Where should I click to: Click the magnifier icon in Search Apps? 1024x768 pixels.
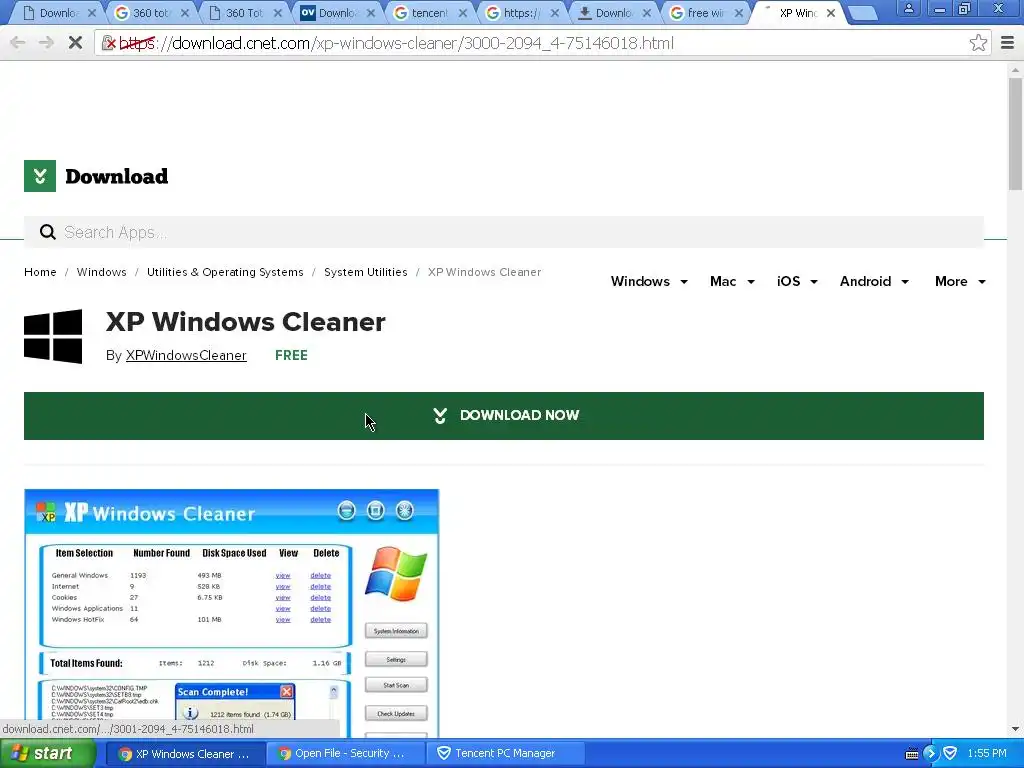[x=48, y=232]
